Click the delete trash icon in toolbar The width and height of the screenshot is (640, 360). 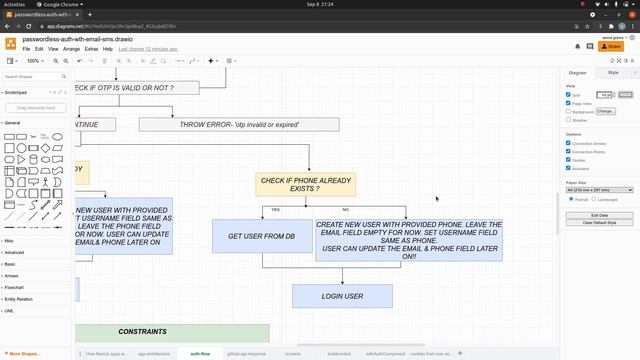pos(104,61)
